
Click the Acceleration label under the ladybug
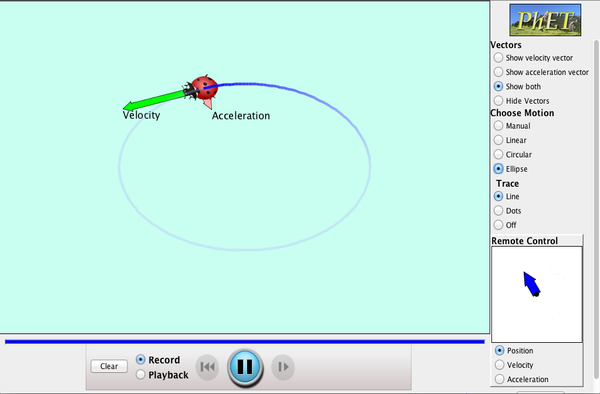(x=241, y=116)
